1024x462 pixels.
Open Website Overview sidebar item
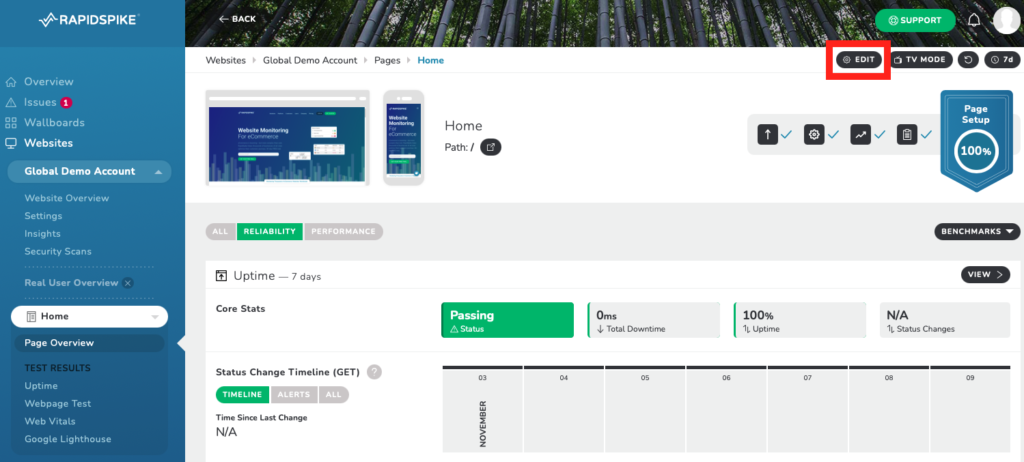pos(67,198)
